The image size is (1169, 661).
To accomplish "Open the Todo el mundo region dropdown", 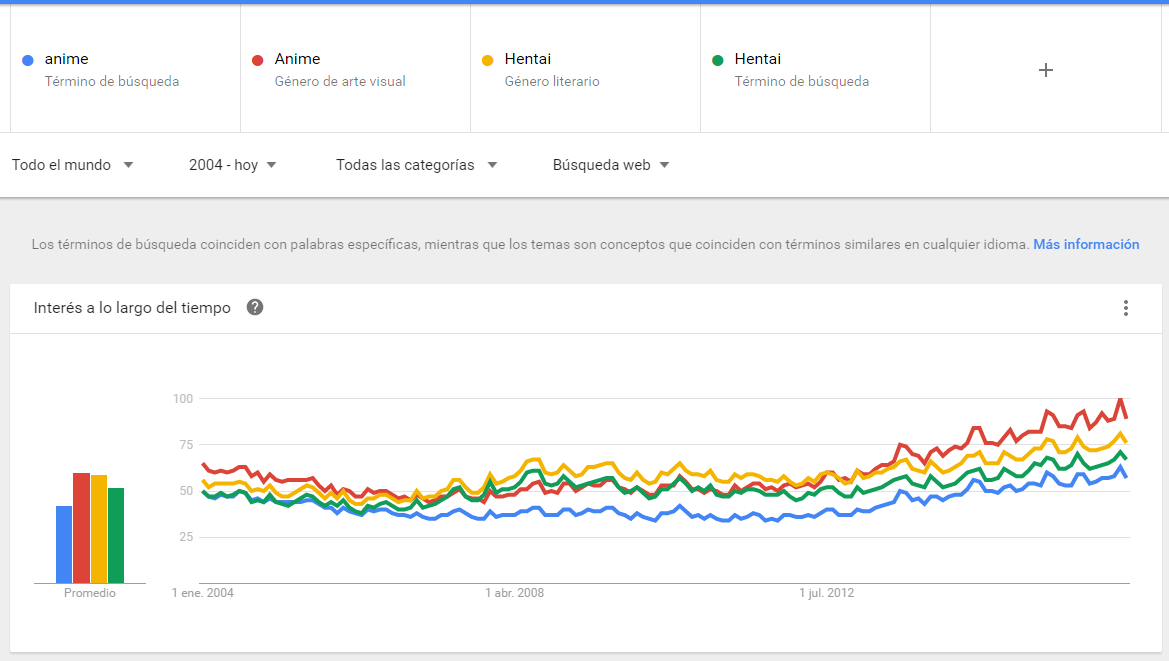I will [x=72, y=165].
